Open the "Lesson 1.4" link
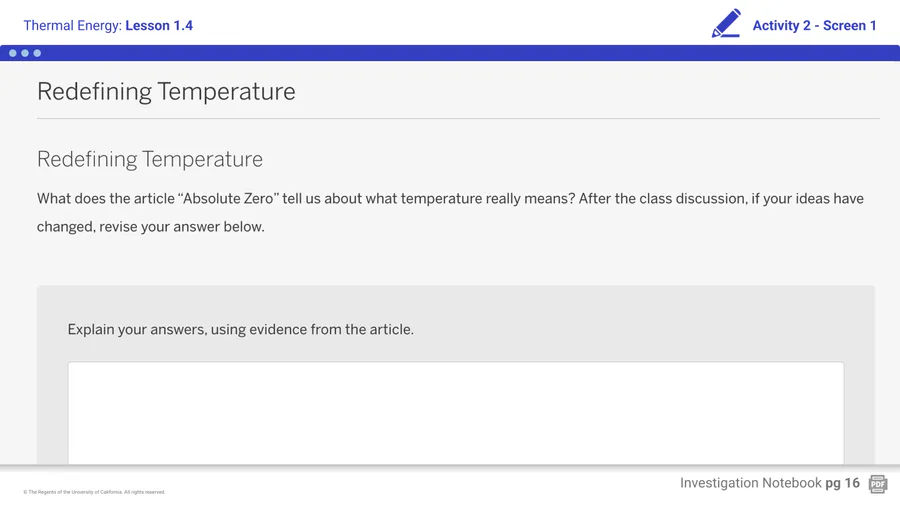Image resolution: width=900 pixels, height=506 pixels. pos(159,25)
